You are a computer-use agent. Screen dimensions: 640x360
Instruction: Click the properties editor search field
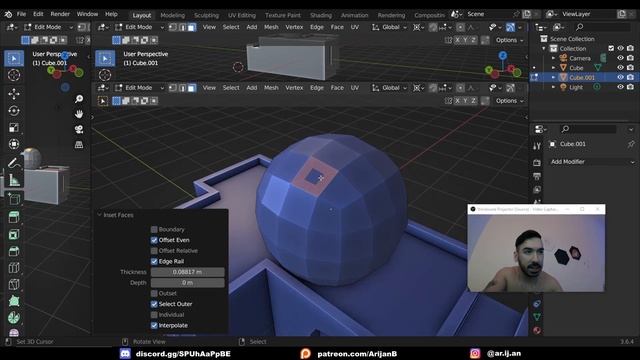pyautogui.click(x=588, y=129)
